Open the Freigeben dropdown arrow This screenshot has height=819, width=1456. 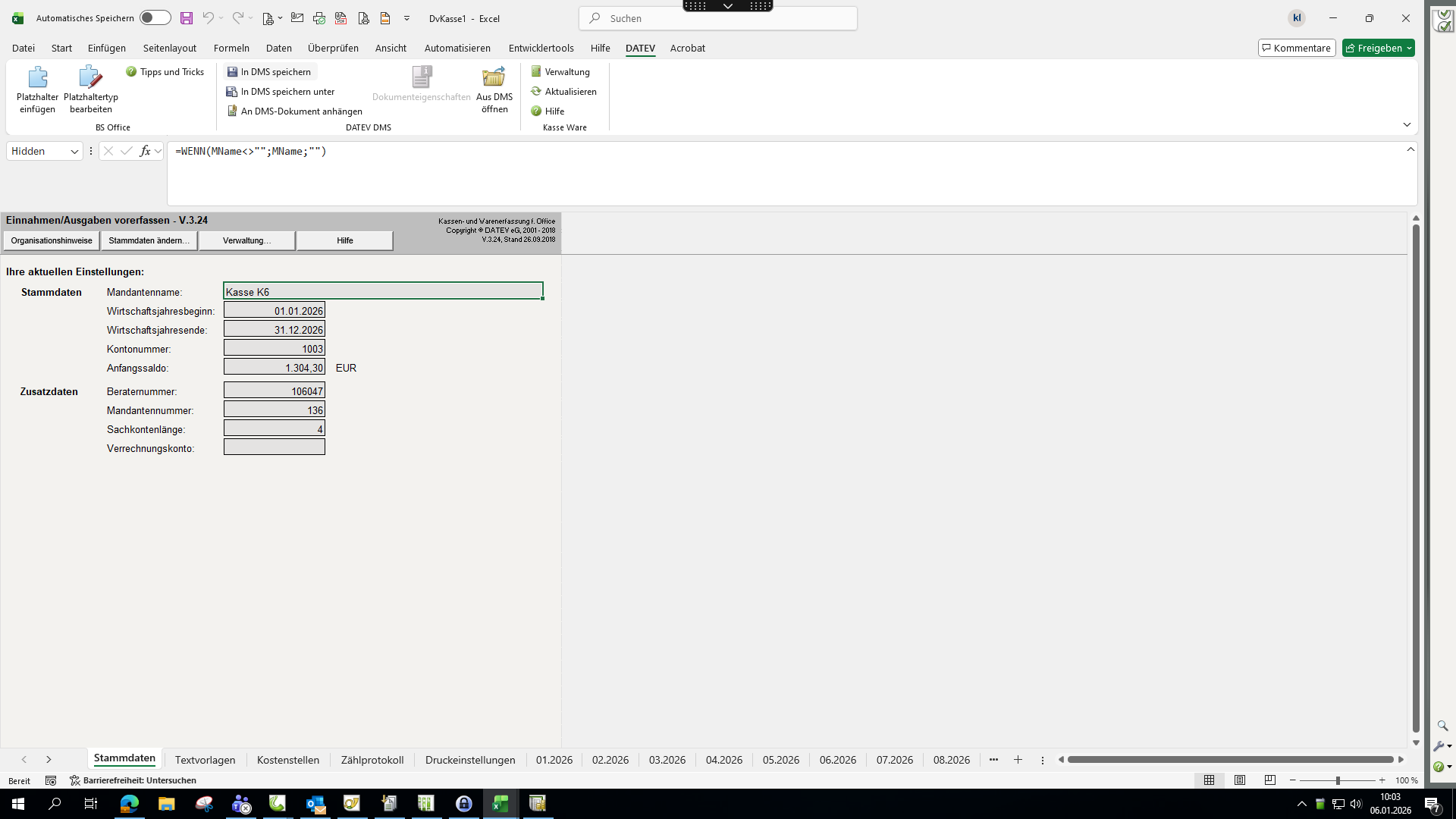tap(1409, 49)
